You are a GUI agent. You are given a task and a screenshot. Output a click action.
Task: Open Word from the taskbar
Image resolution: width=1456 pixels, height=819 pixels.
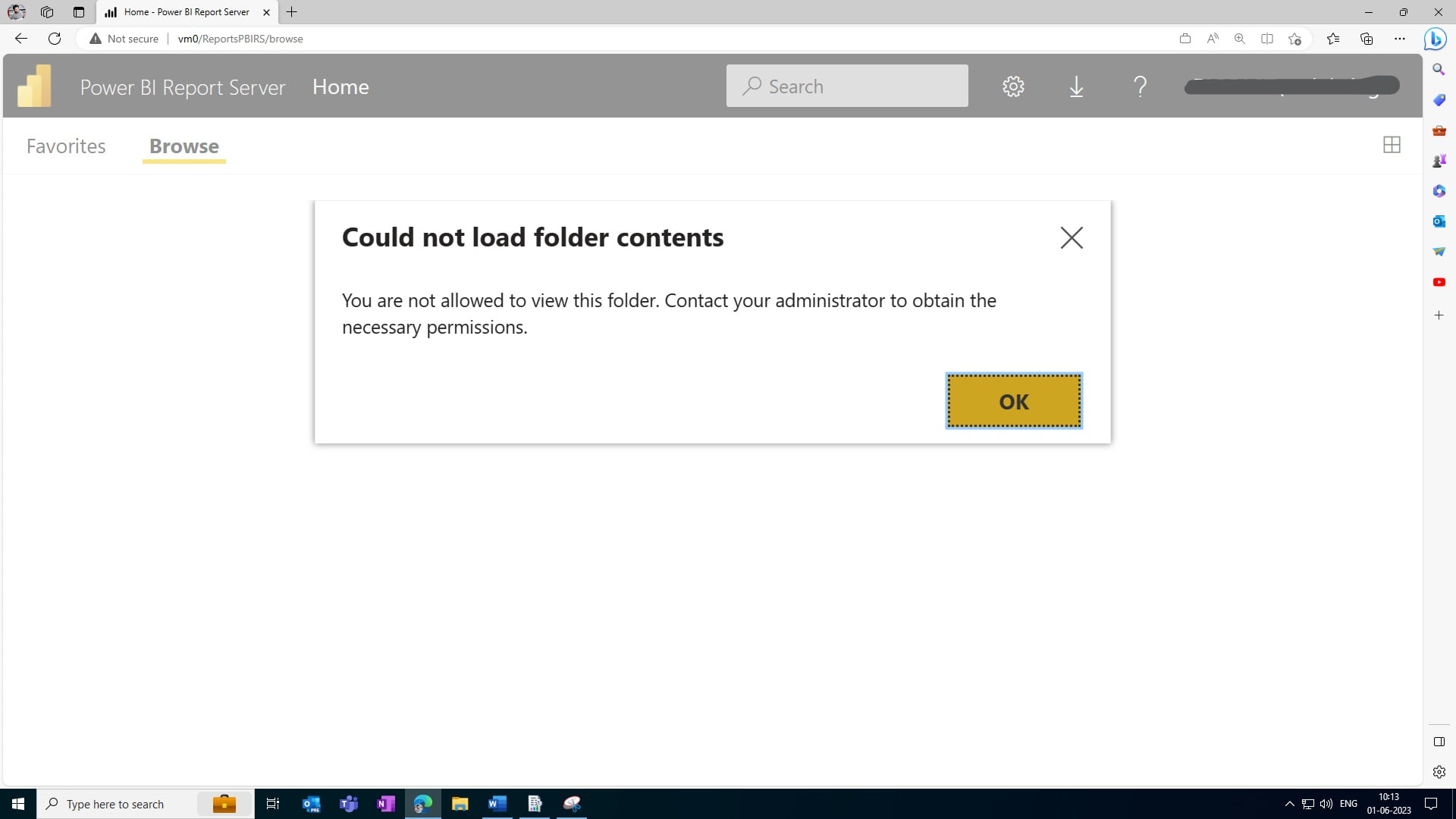point(497,804)
